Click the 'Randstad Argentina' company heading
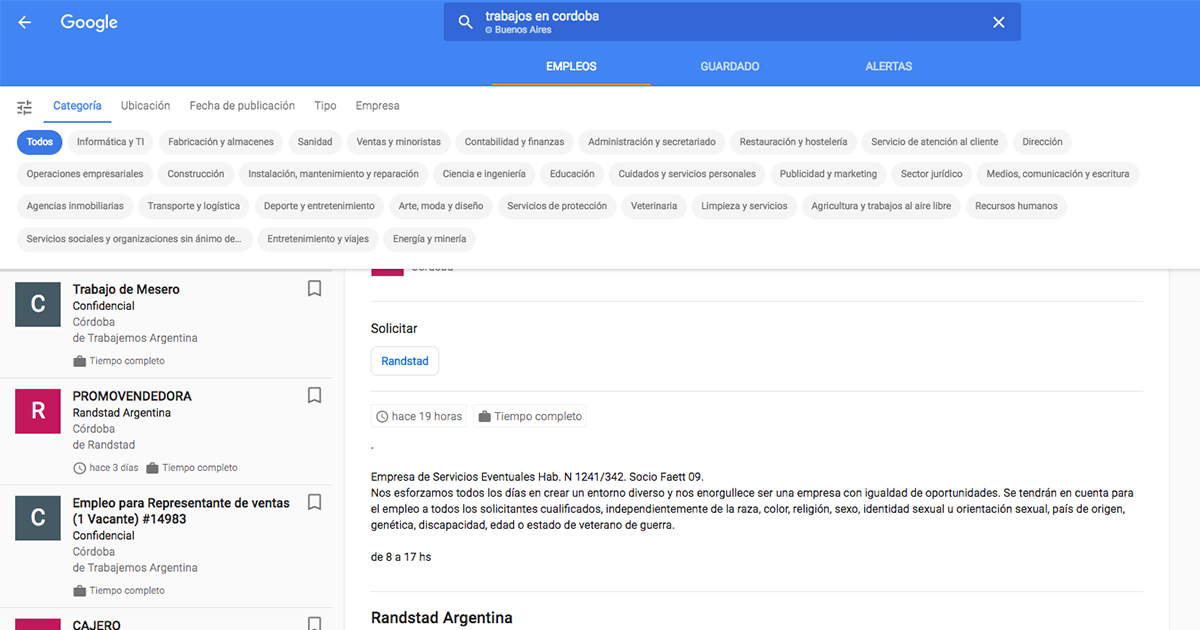The height and width of the screenshot is (630, 1200). pos(442,618)
